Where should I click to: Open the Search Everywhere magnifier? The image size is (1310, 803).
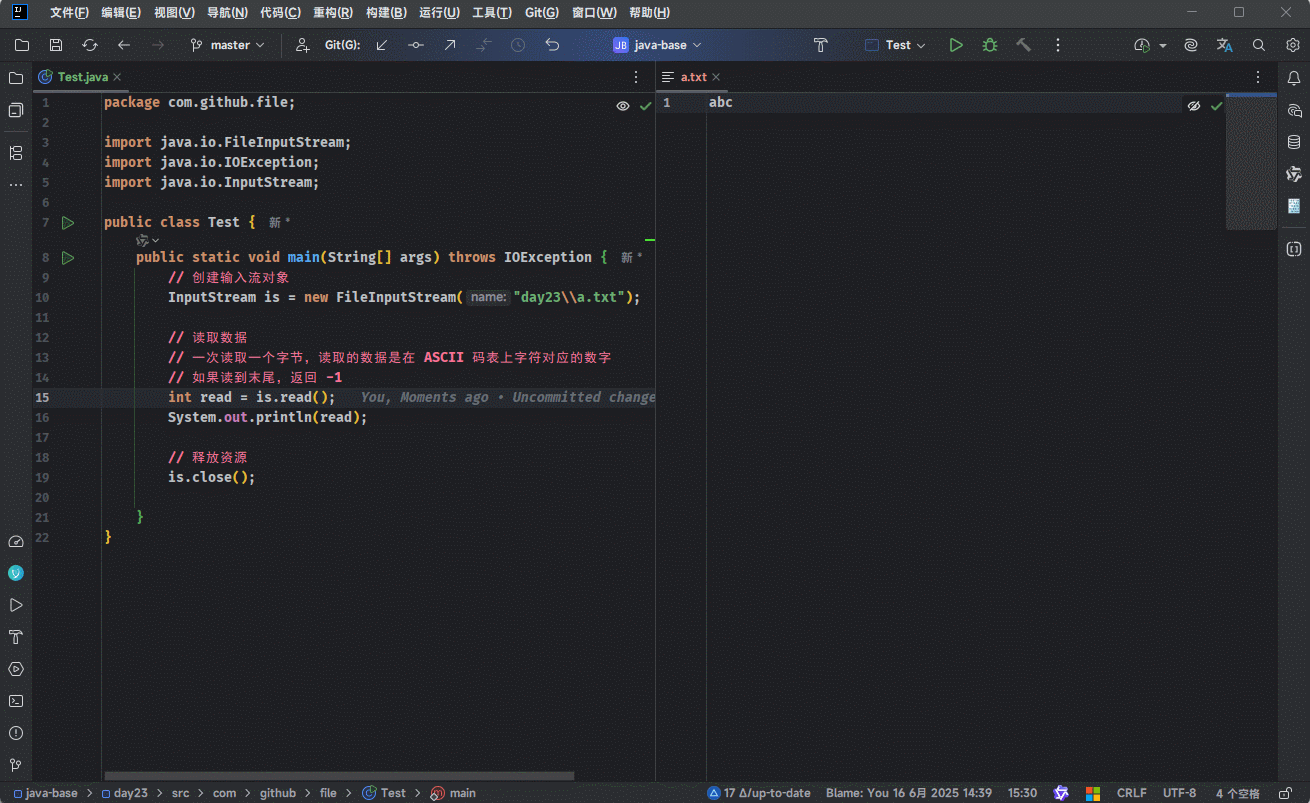click(x=1259, y=45)
